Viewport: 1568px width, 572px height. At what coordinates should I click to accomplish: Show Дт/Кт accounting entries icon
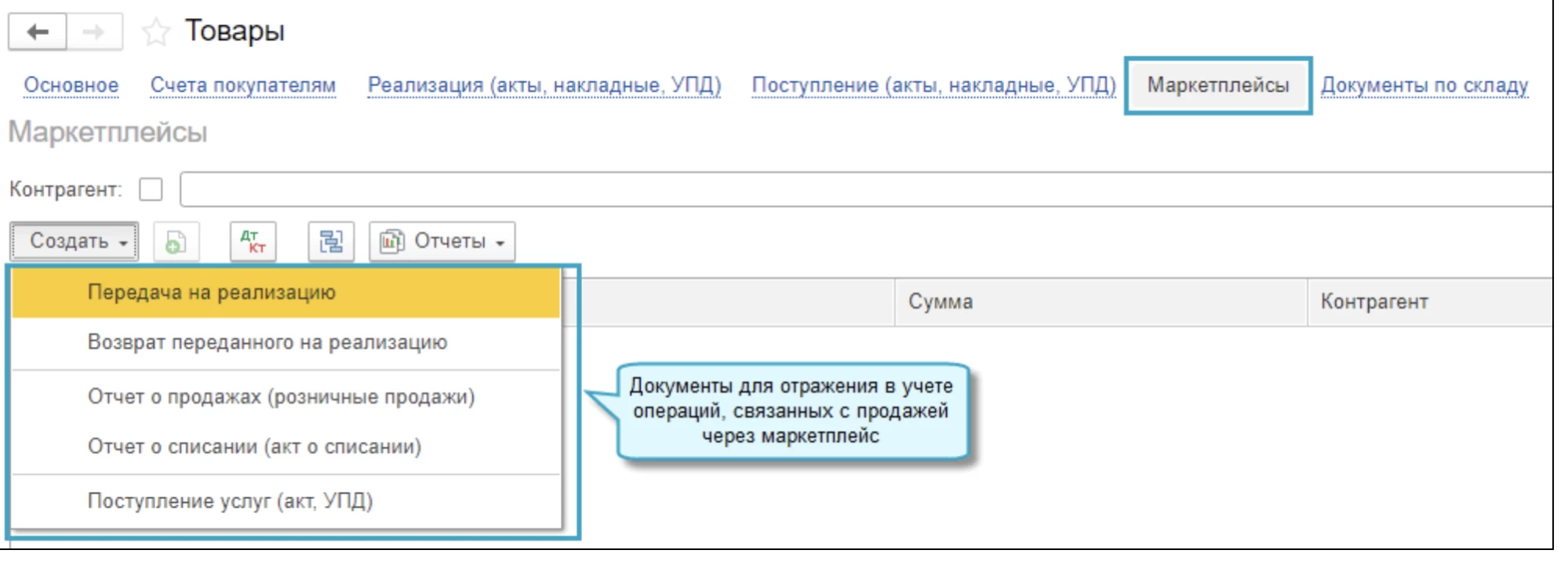253,242
